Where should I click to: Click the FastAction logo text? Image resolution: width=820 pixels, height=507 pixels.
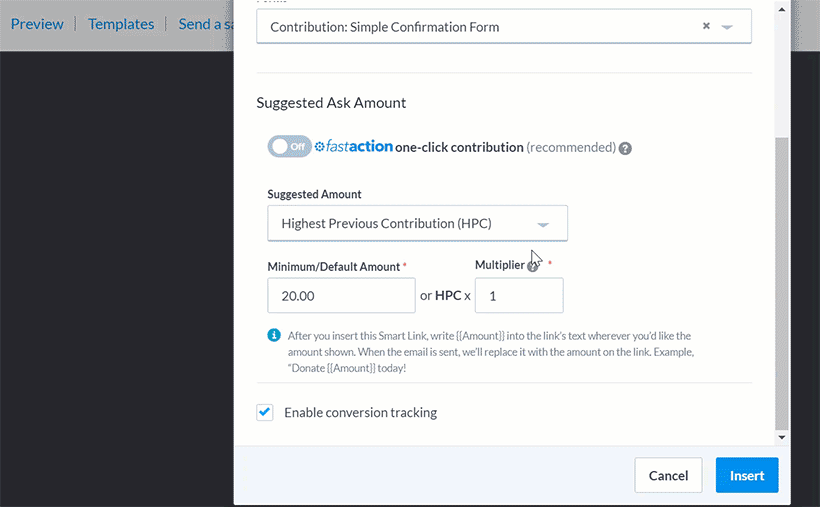tap(354, 147)
